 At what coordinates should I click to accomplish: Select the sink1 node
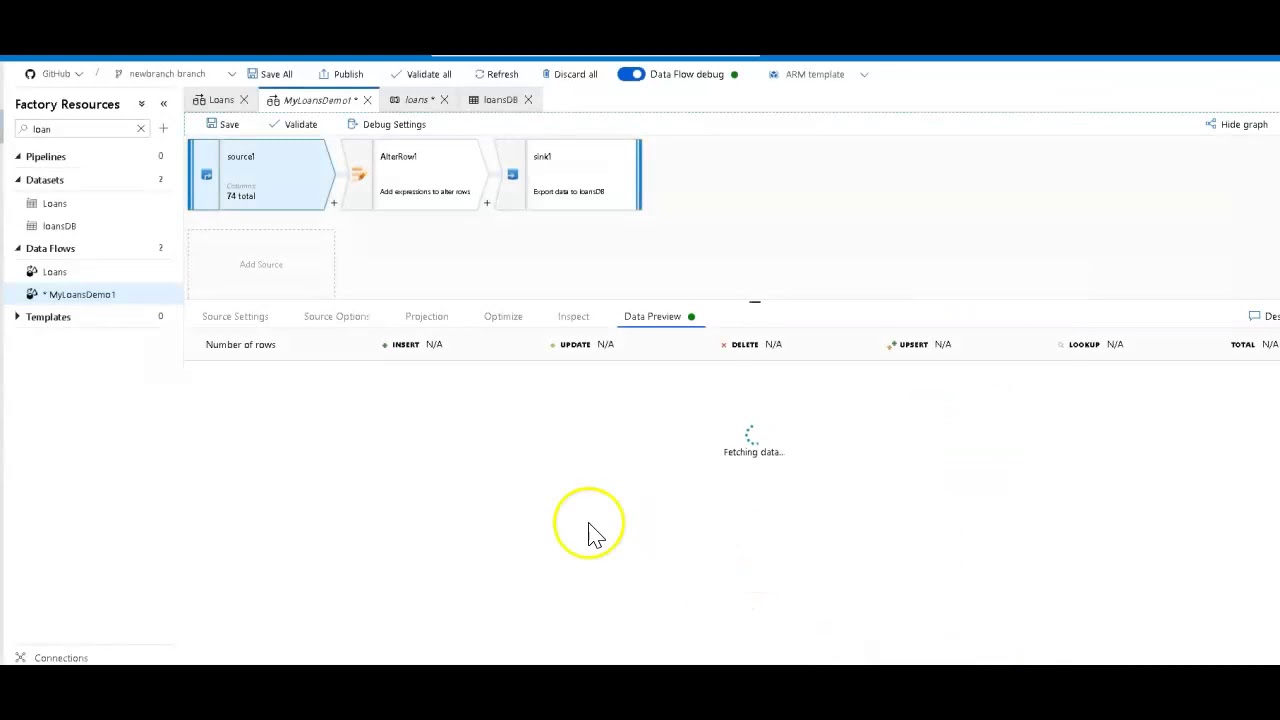pos(568,175)
